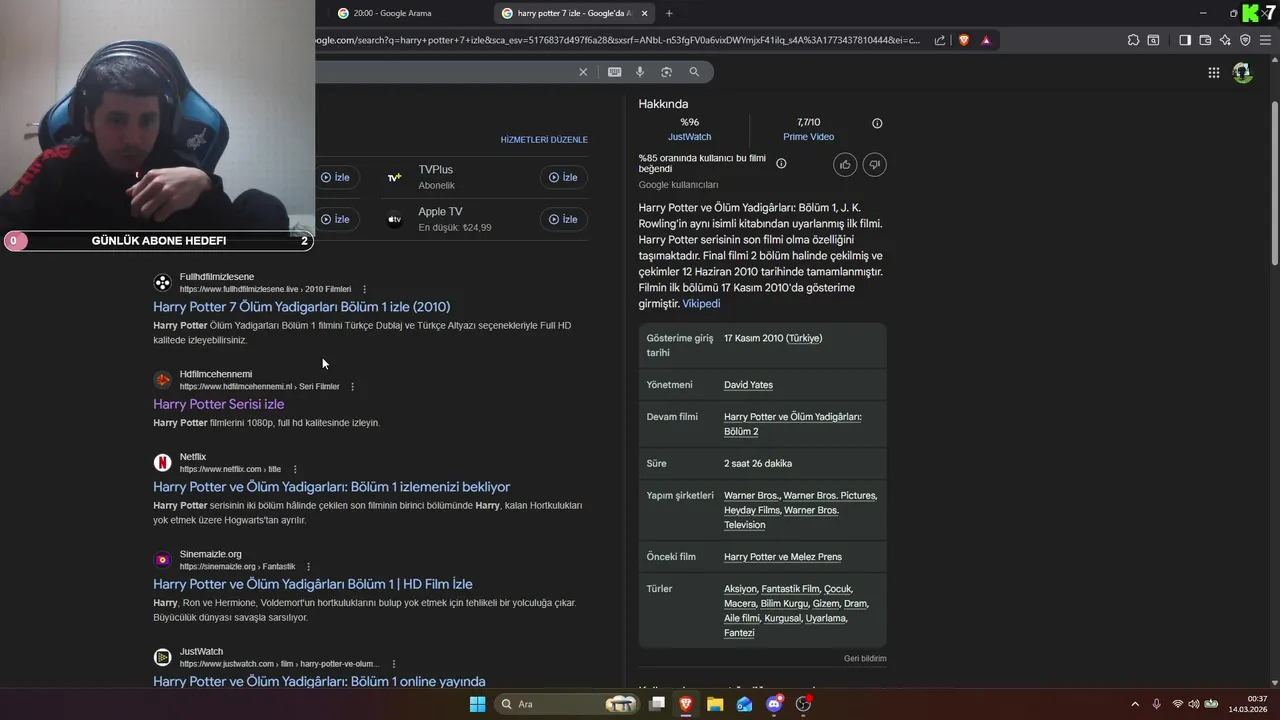The width and height of the screenshot is (1280, 720).
Task: Click HİZMETLERİ DÜZENLE link
Action: point(544,140)
